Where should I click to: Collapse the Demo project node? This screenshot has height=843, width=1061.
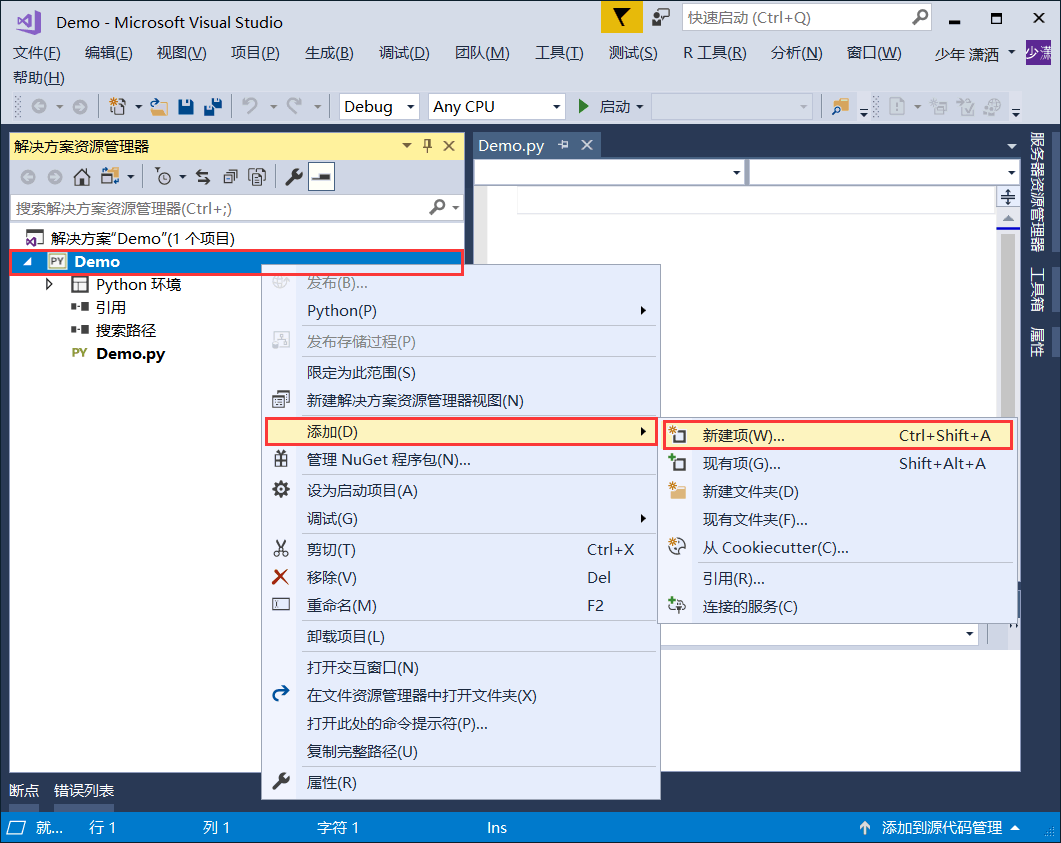click(27, 260)
